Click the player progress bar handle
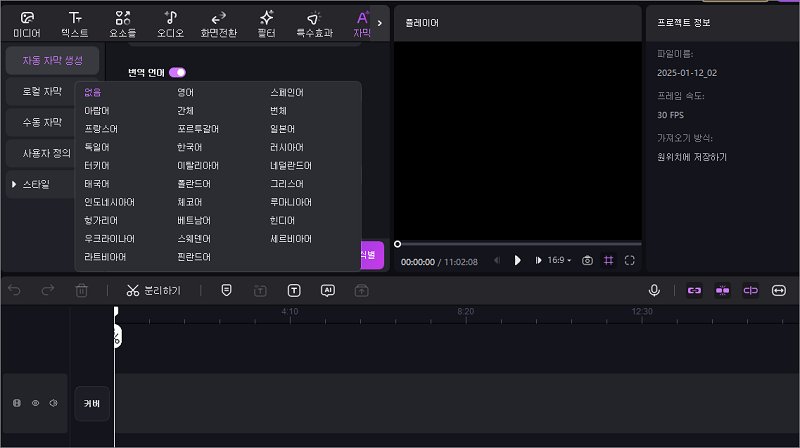Screen dimensions: 800x448 point(397,244)
